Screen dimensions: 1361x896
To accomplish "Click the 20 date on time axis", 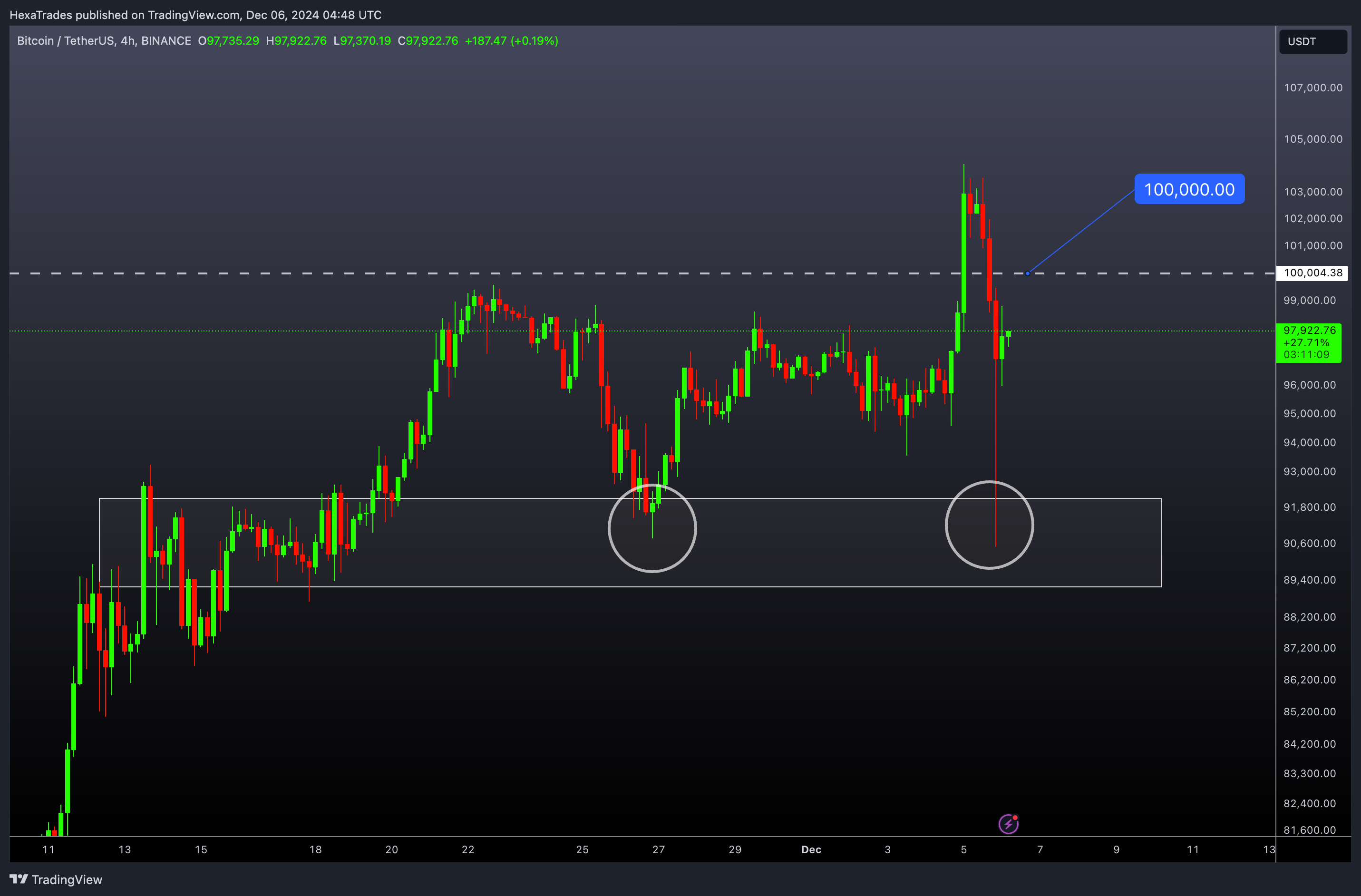I will pyautogui.click(x=392, y=850).
